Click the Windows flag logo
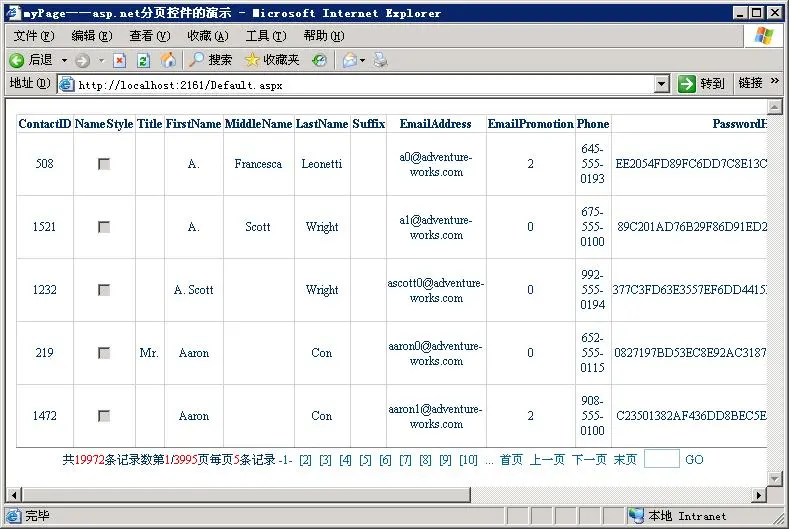The image size is (789, 529). coord(763,36)
